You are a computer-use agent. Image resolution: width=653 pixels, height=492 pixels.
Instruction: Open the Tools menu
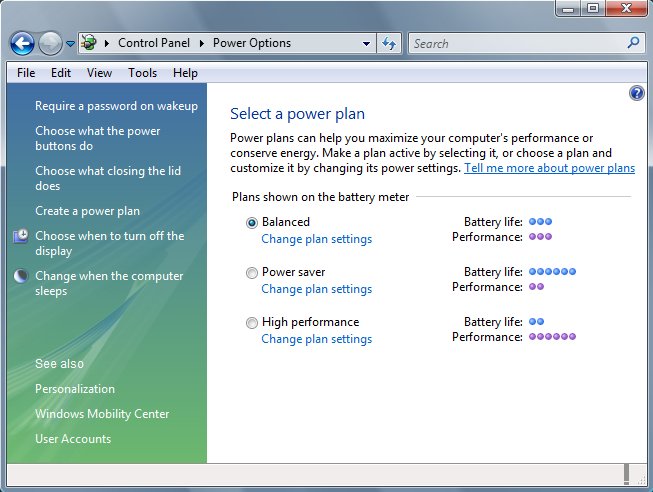coord(142,73)
